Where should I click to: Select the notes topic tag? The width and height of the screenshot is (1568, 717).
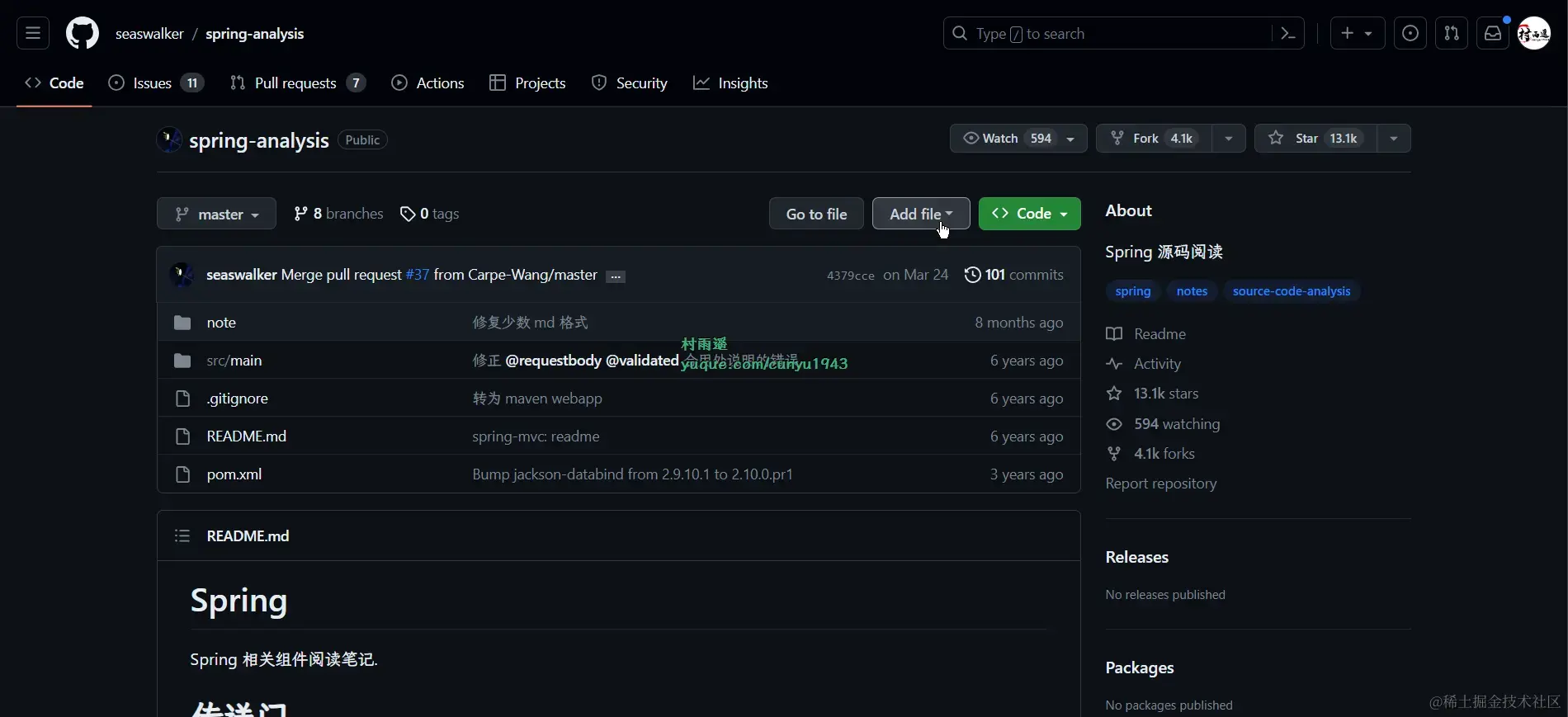[1192, 291]
